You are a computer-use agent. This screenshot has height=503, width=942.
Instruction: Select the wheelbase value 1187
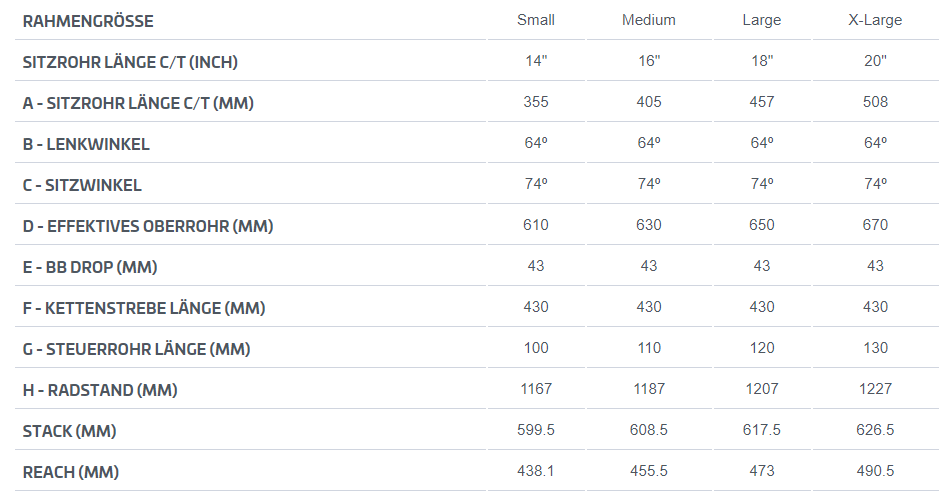point(649,389)
